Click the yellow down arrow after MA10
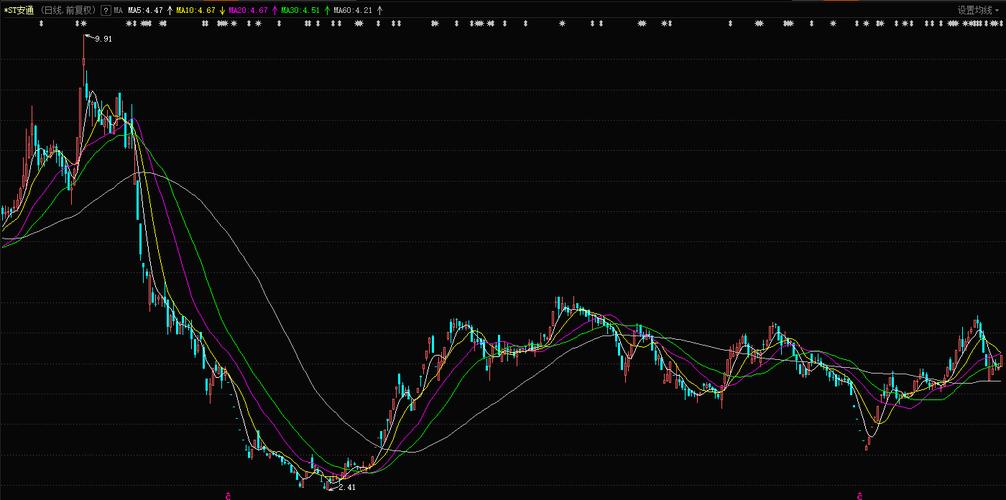This screenshot has width=1006, height=500. (222, 10)
